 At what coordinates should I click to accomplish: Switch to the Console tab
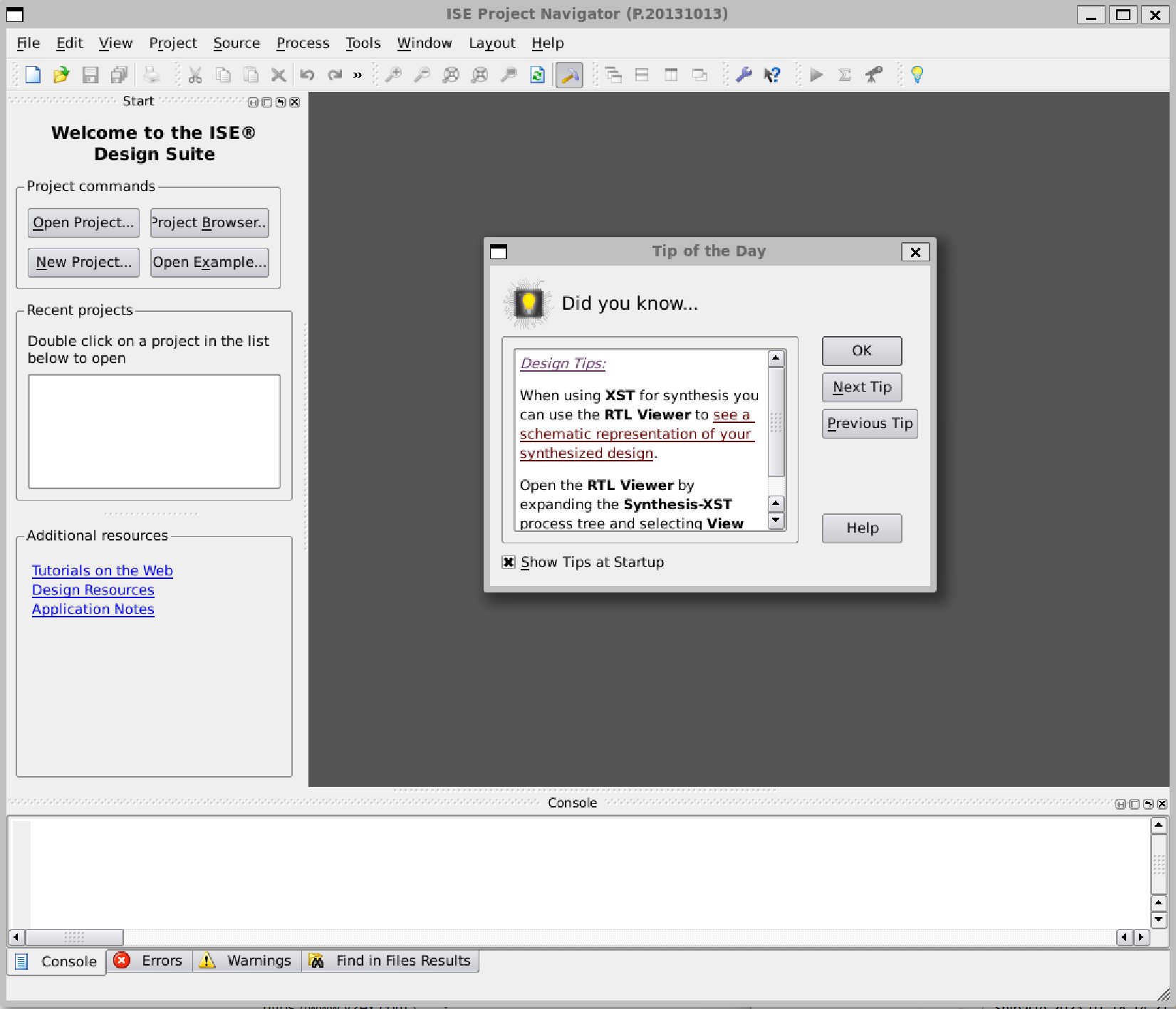57,961
